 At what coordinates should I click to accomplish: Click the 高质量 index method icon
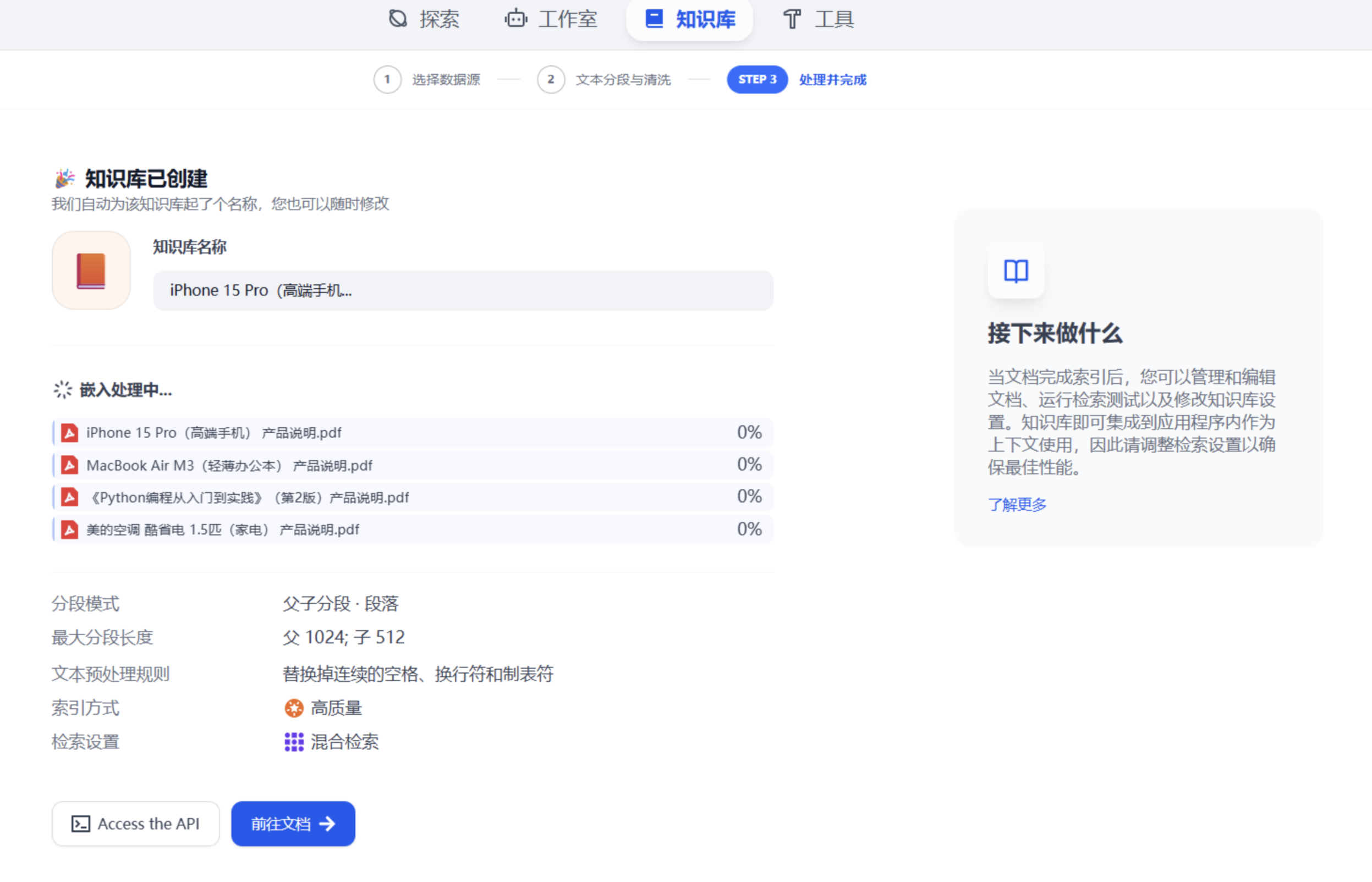click(294, 708)
